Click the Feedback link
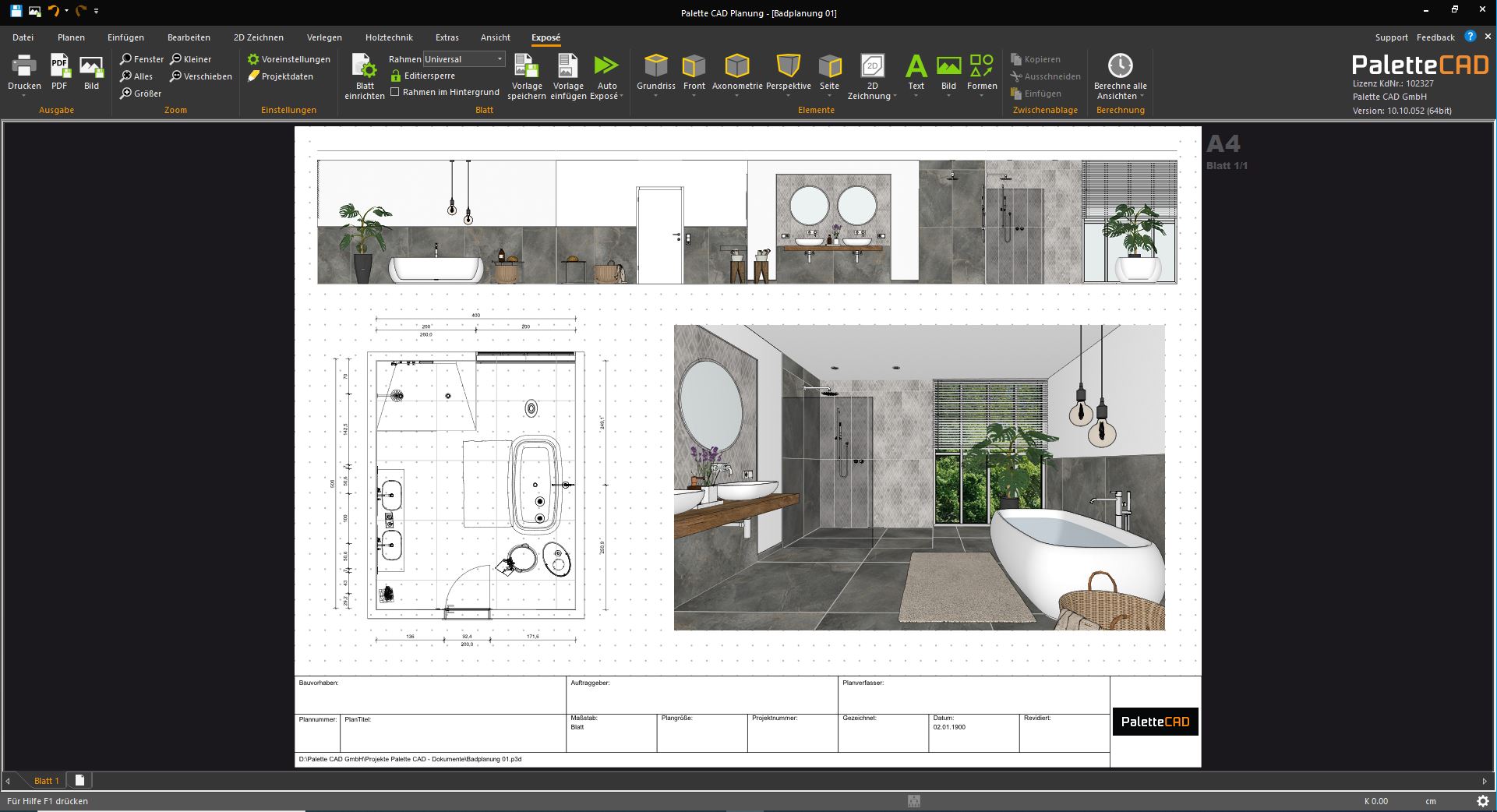This screenshot has width=1497, height=812. [1435, 37]
